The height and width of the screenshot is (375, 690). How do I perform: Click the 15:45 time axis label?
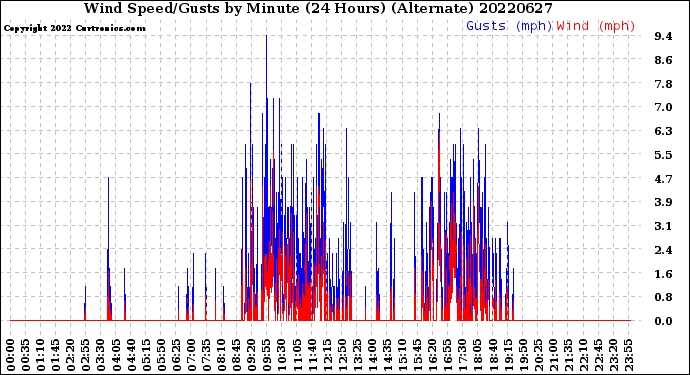tap(417, 355)
